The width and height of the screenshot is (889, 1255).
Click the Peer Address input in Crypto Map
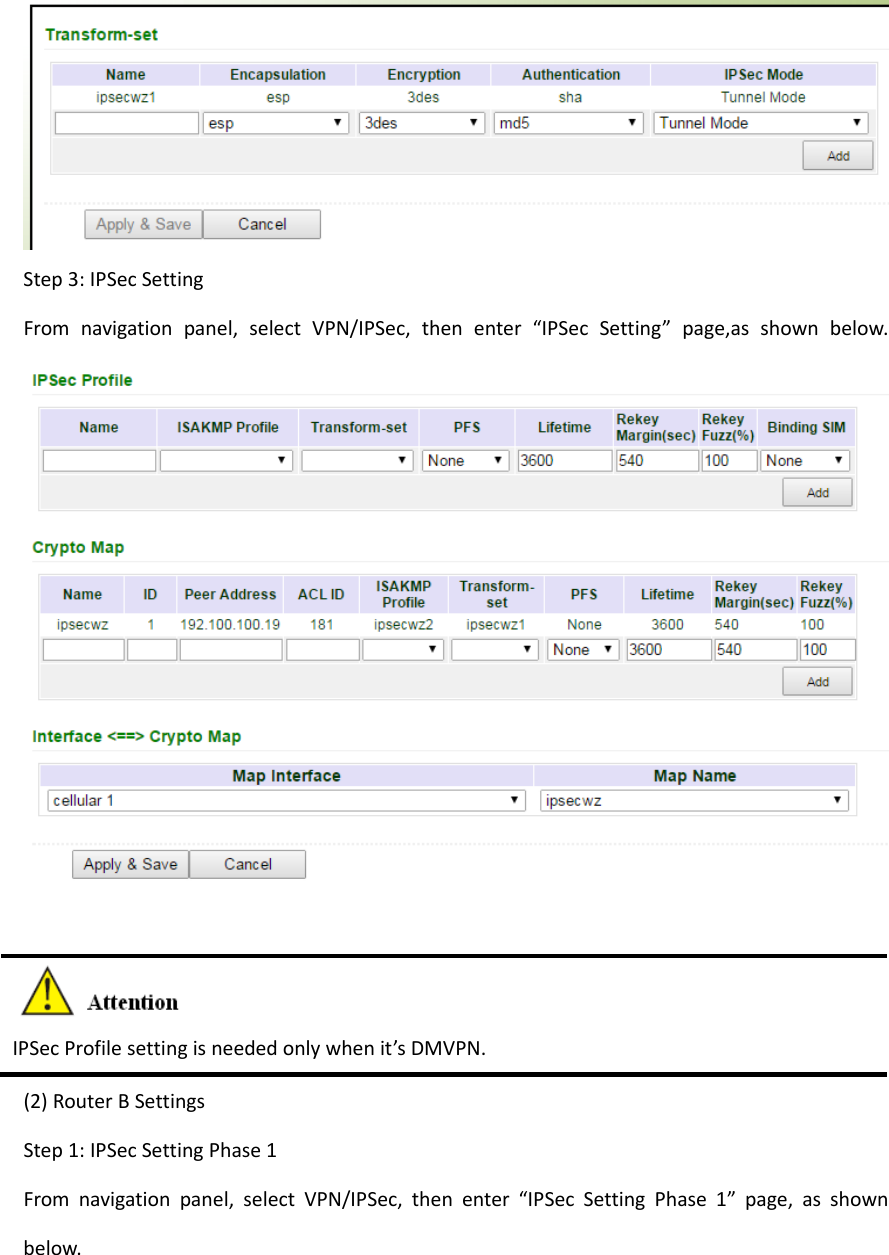pyautogui.click(x=230, y=649)
